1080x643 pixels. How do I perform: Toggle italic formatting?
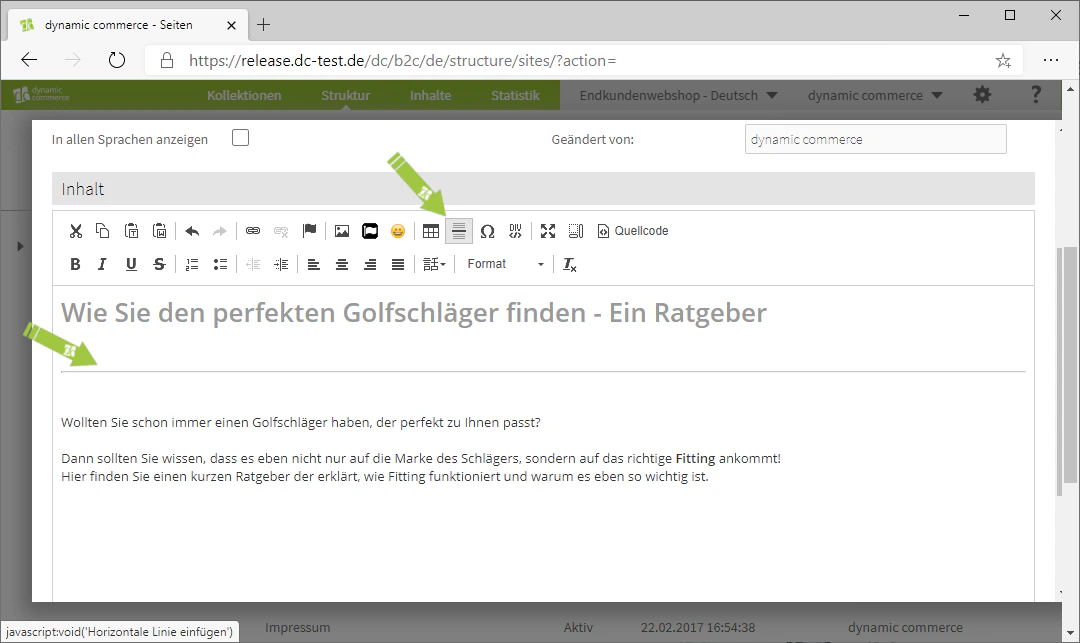pyautogui.click(x=102, y=264)
